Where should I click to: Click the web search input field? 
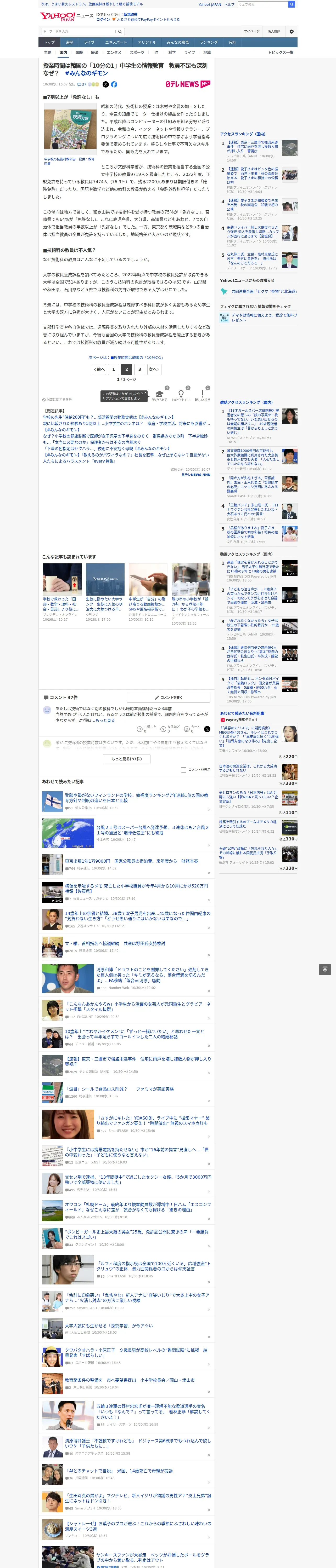coord(262,4)
